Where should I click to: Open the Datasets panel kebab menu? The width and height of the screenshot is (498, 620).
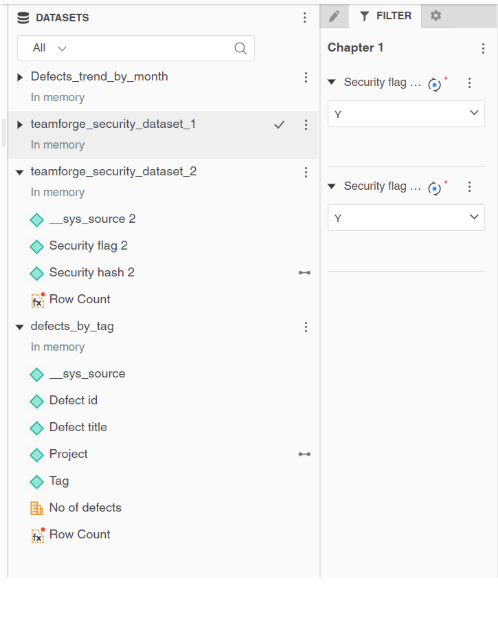305,17
